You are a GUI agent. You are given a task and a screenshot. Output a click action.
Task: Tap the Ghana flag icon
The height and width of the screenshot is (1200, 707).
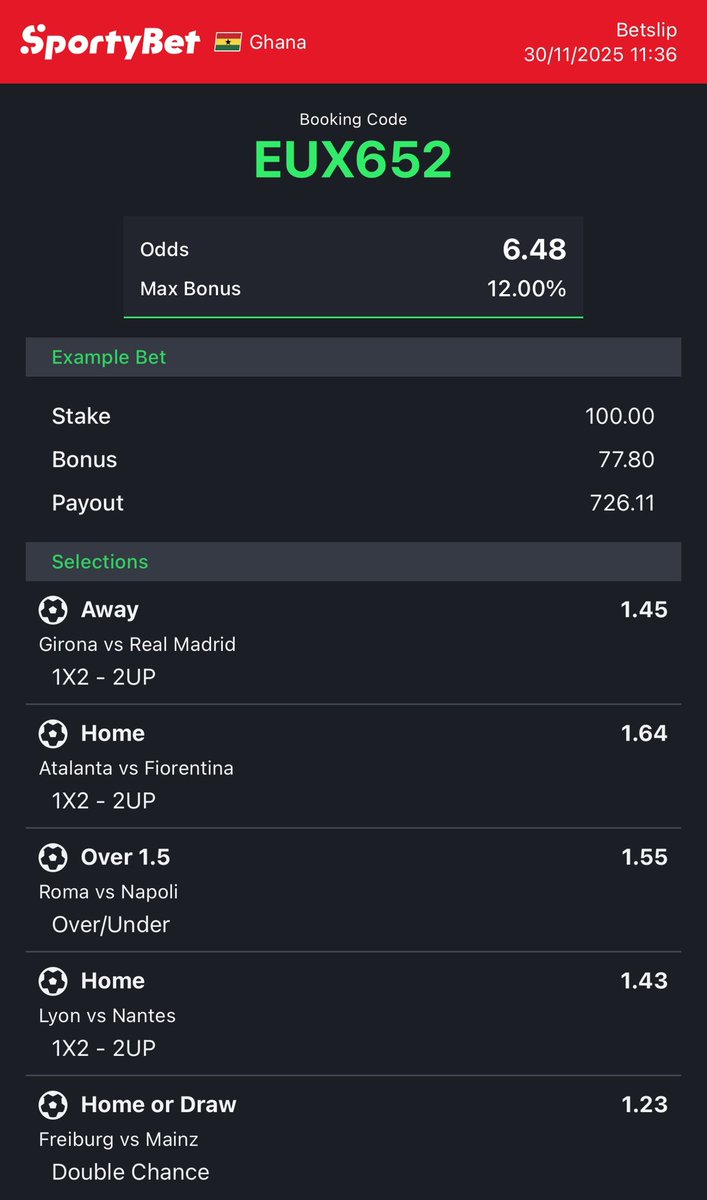pos(227,43)
